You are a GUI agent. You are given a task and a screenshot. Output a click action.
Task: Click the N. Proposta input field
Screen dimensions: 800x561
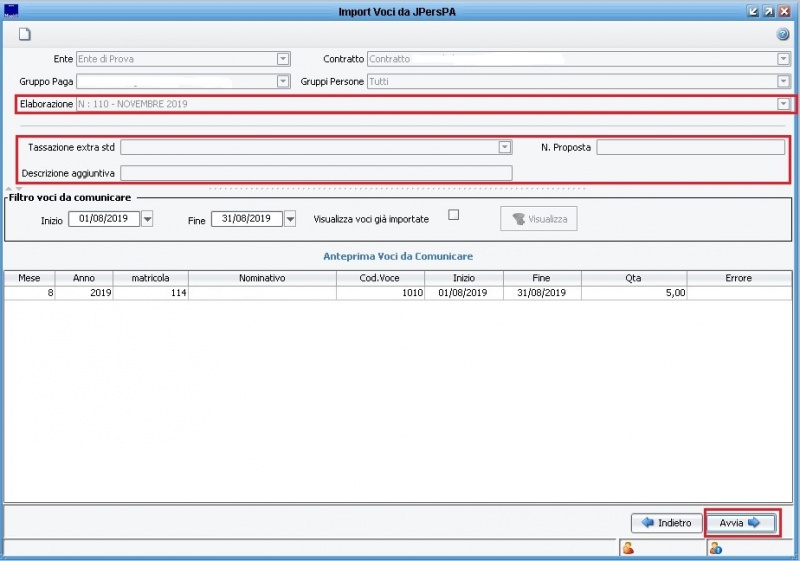(690, 147)
